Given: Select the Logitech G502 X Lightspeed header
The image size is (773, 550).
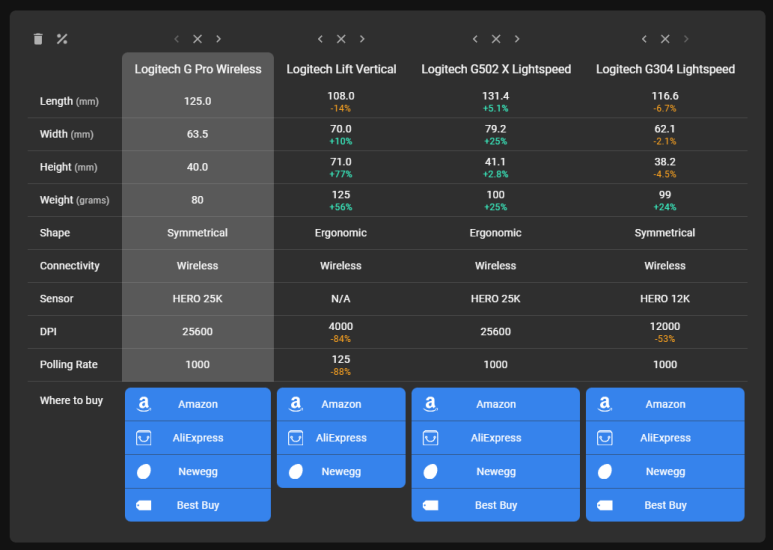Looking at the screenshot, I should 496,69.
